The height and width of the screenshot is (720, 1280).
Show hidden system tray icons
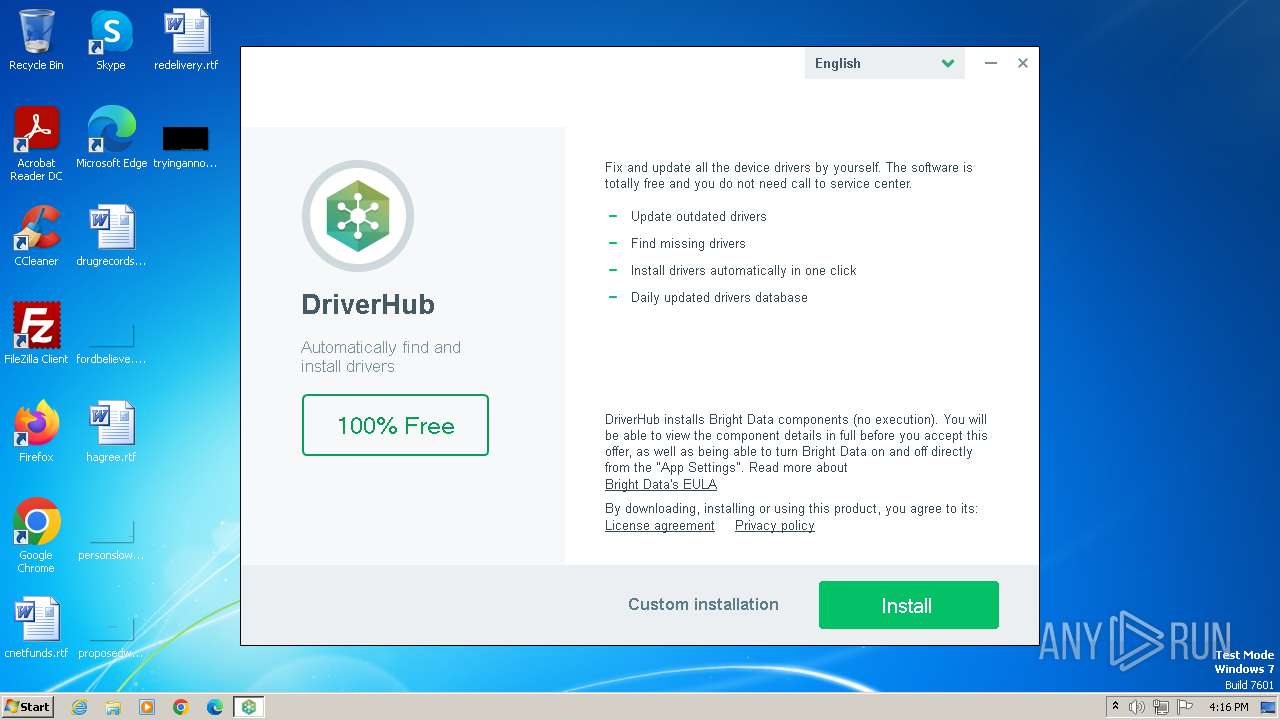click(x=1115, y=707)
